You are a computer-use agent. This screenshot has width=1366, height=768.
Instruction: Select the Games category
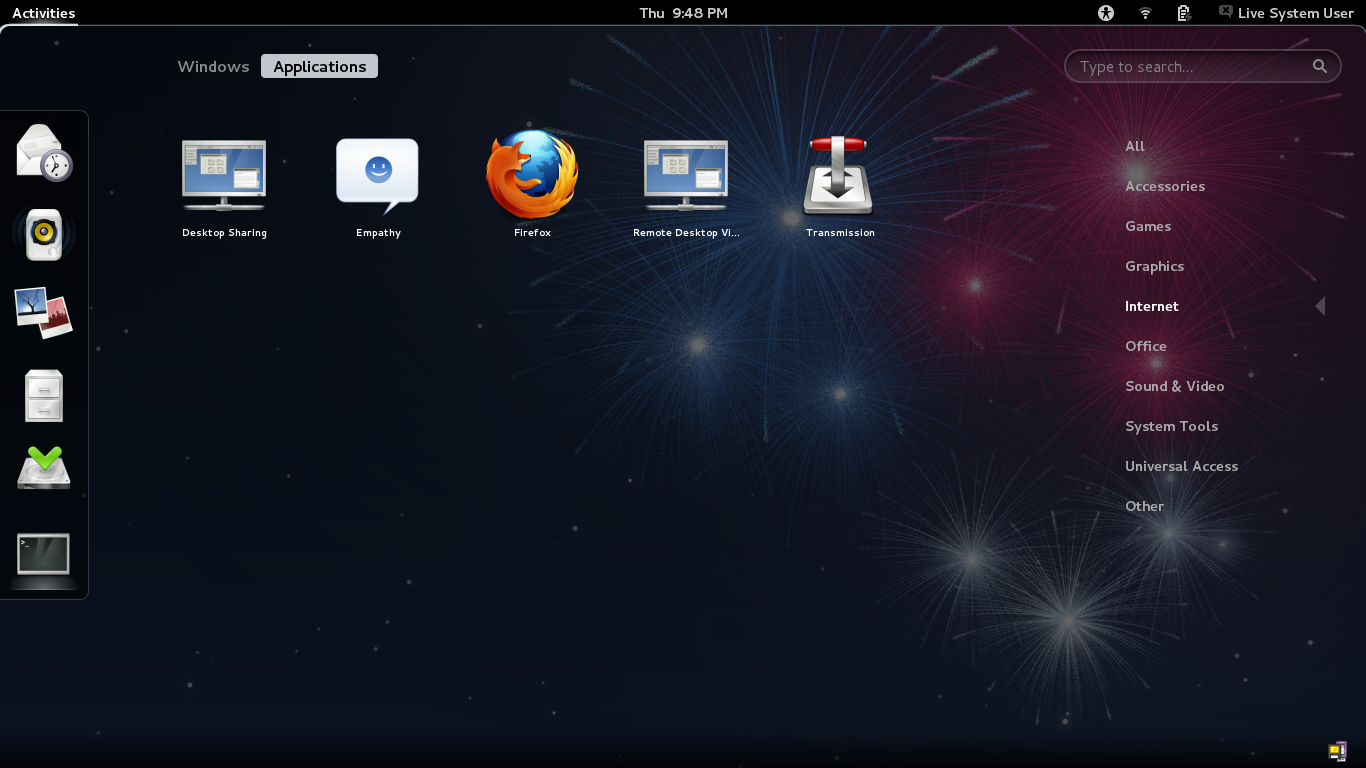1147,226
